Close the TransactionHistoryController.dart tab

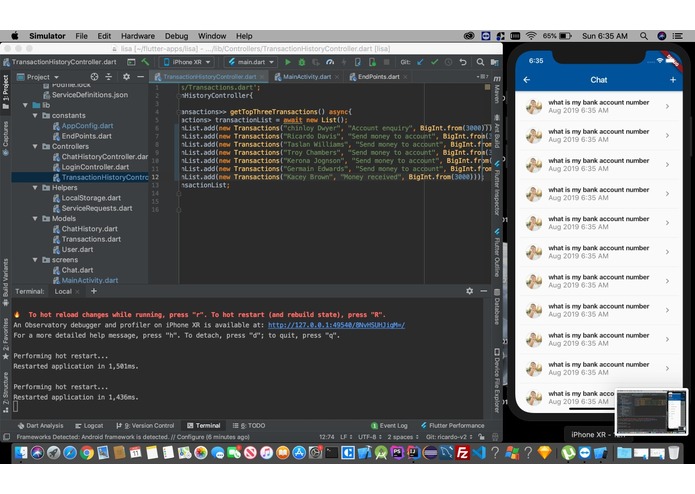[x=262, y=77]
